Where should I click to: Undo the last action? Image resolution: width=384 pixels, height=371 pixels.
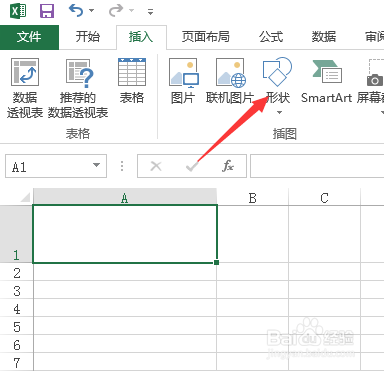76,10
